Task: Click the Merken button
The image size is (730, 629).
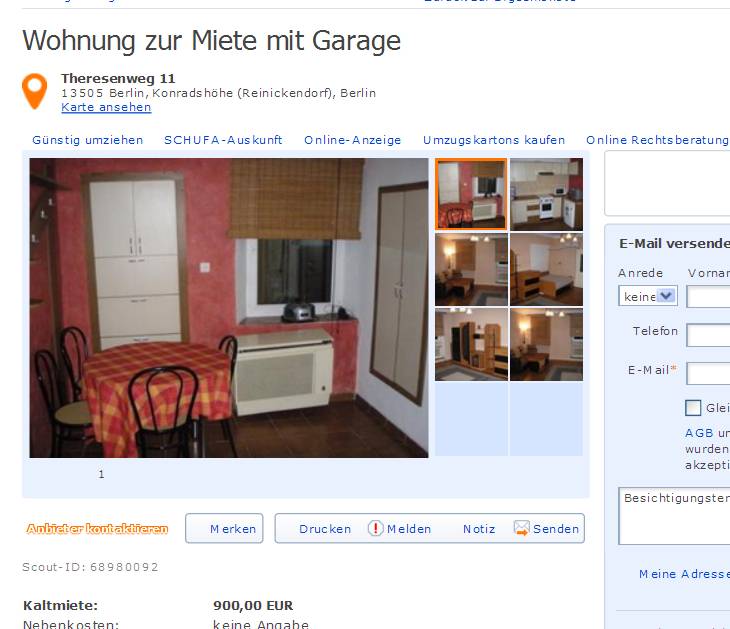Action: [224, 528]
